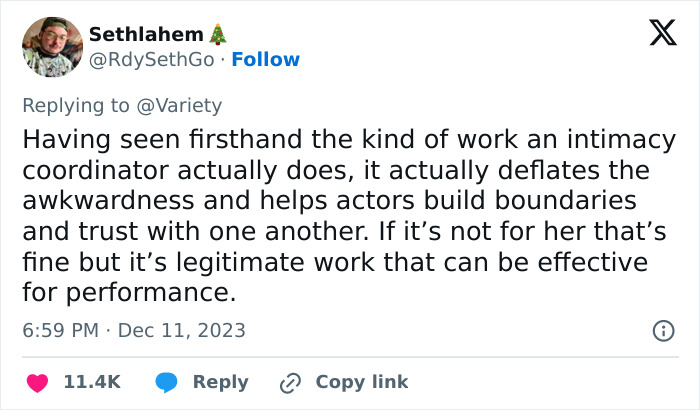
Task: Click the Reply text label
Action: [220, 382]
